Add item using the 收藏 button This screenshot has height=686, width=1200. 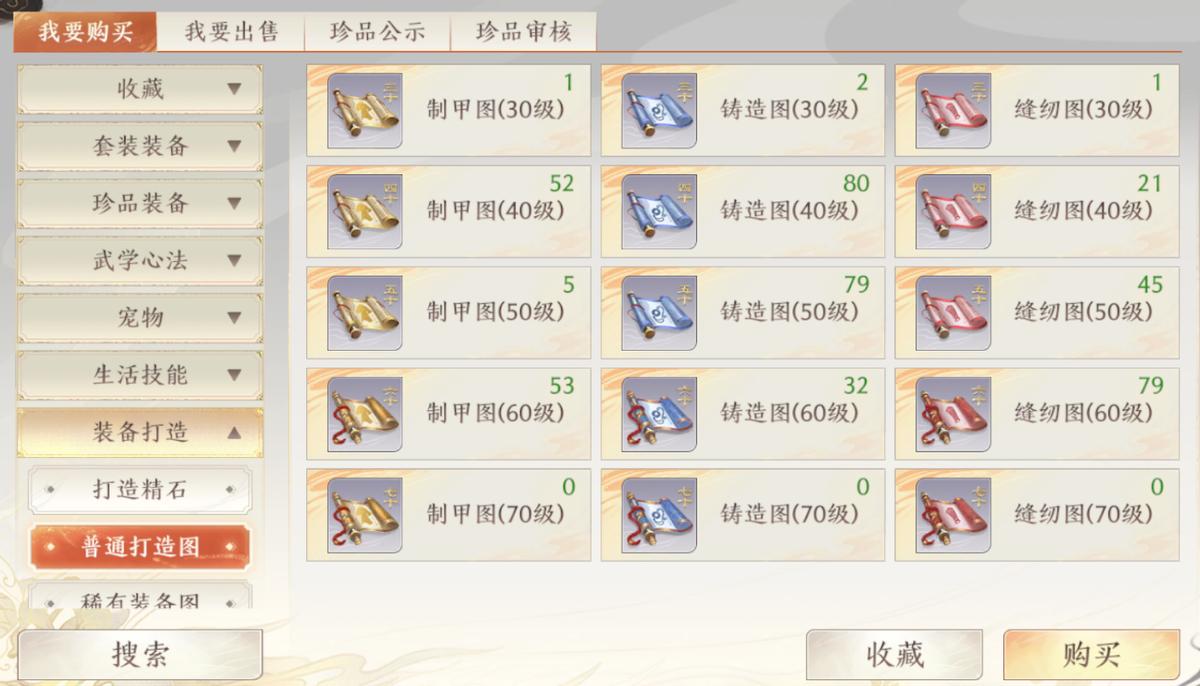[894, 655]
